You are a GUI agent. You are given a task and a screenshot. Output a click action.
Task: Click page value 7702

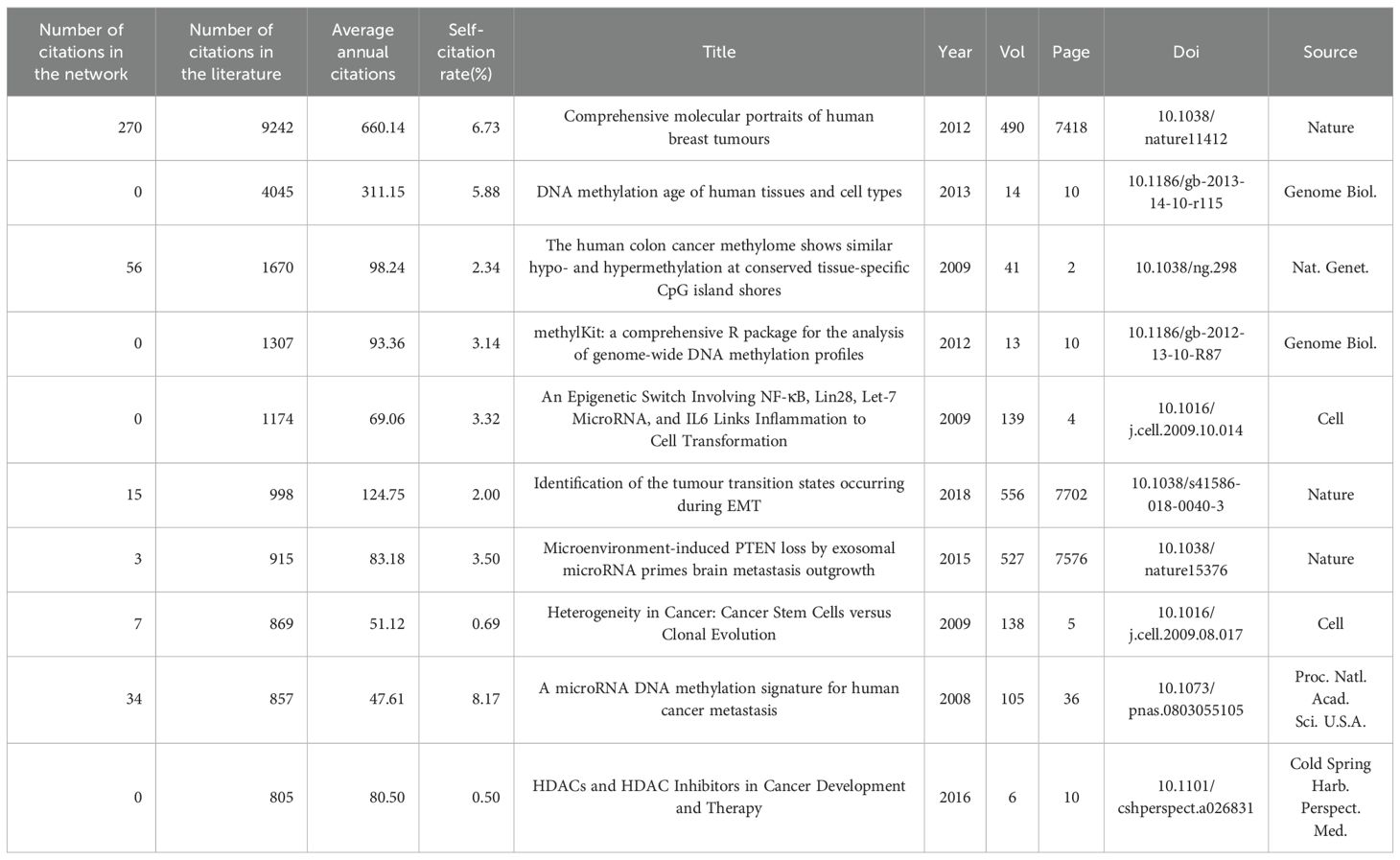tap(1071, 495)
